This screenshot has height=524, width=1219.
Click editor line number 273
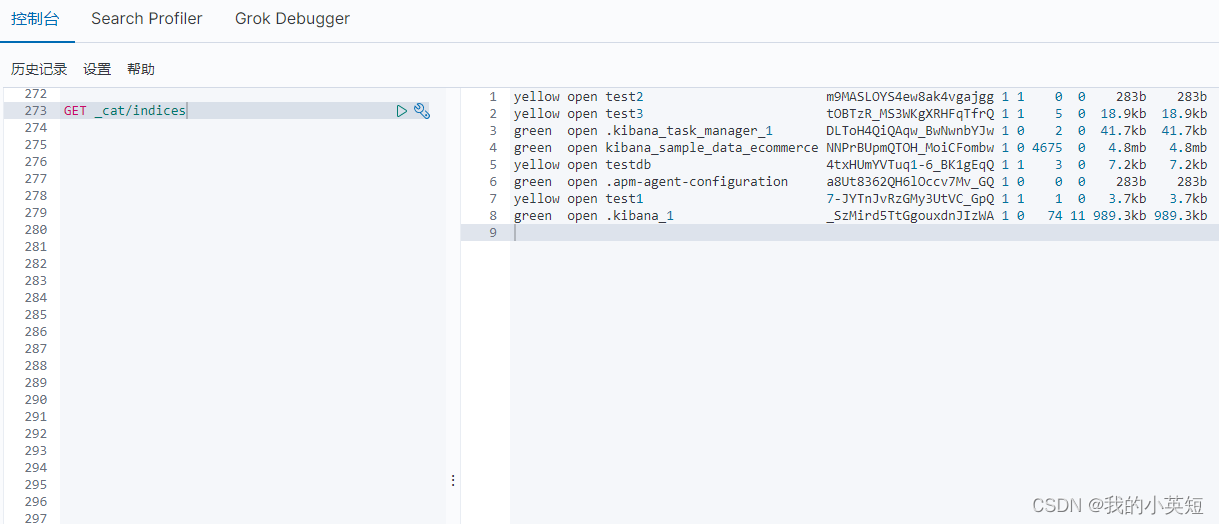36,111
